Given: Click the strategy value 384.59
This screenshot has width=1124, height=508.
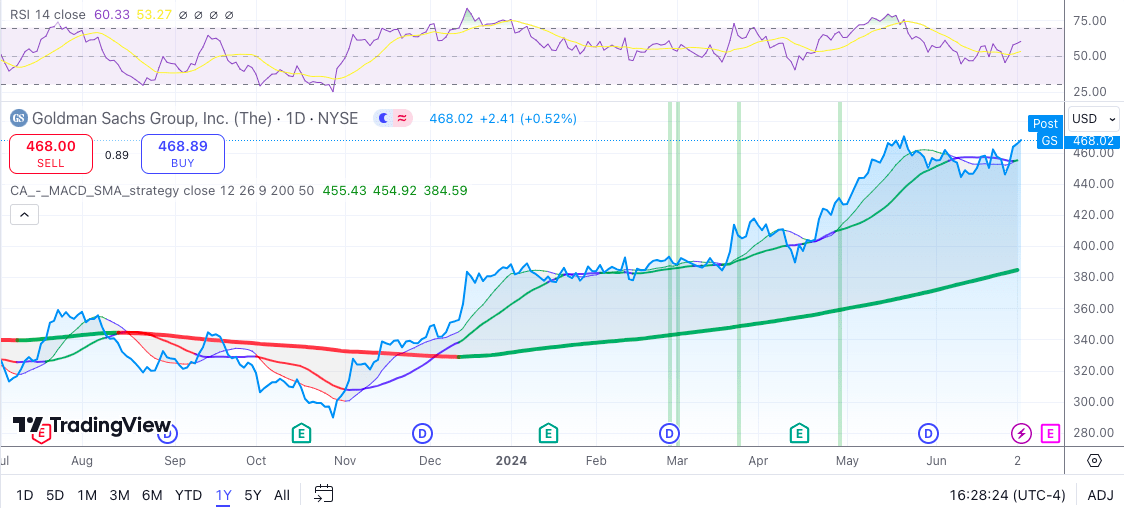Looking at the screenshot, I should (444, 191).
